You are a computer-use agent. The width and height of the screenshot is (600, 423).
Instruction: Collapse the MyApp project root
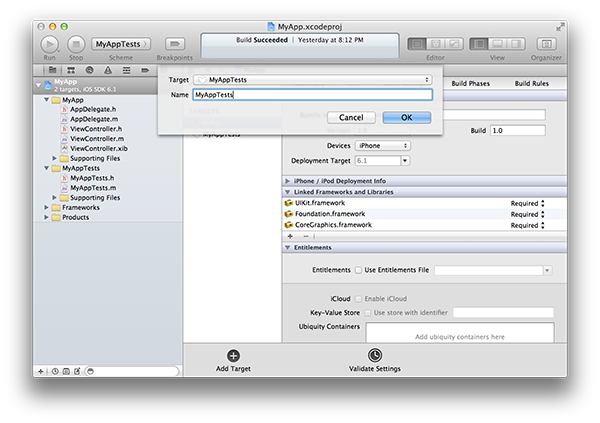38,85
